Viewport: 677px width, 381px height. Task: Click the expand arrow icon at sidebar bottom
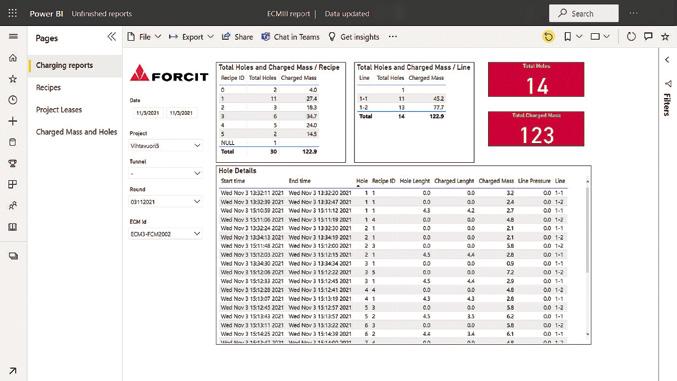point(13,371)
